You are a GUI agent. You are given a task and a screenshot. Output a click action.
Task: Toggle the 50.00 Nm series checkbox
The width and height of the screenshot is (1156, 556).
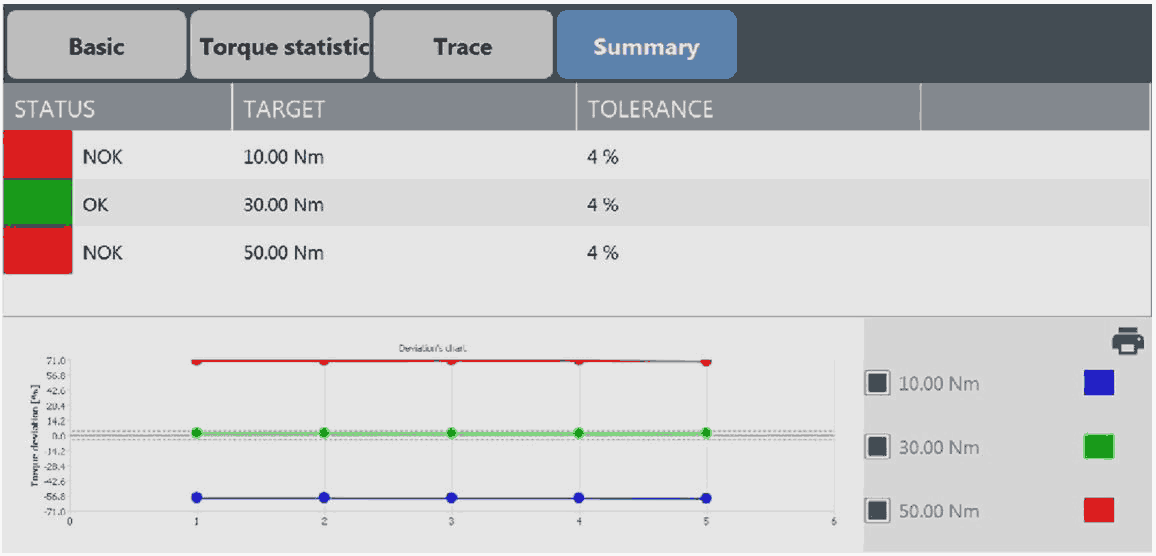[x=877, y=511]
